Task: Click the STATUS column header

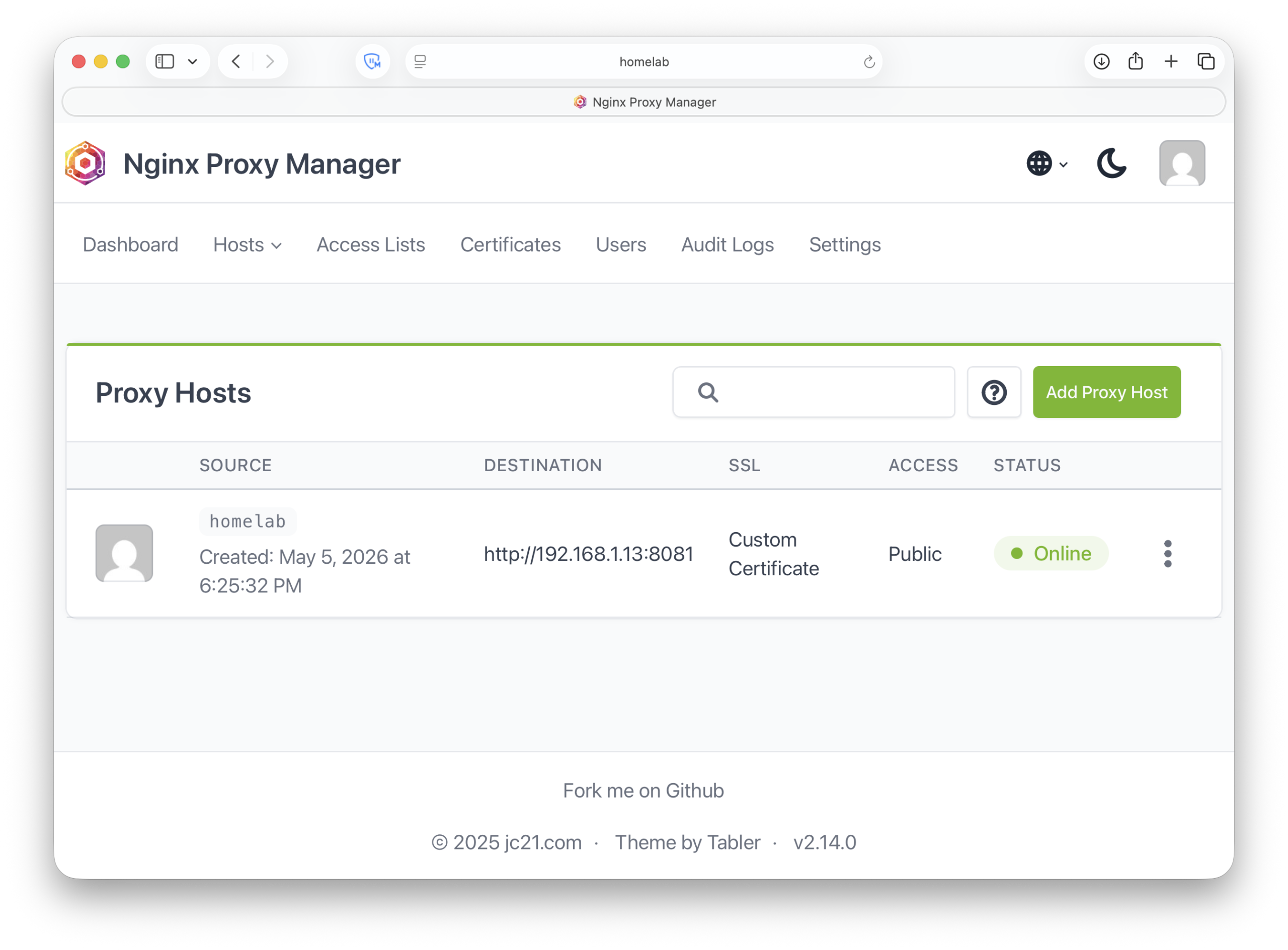Action: [1027, 465]
